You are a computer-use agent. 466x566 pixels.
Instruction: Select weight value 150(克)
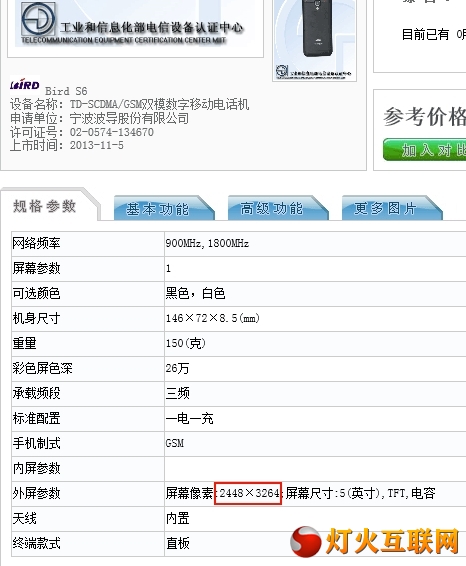pyautogui.click(x=186, y=343)
